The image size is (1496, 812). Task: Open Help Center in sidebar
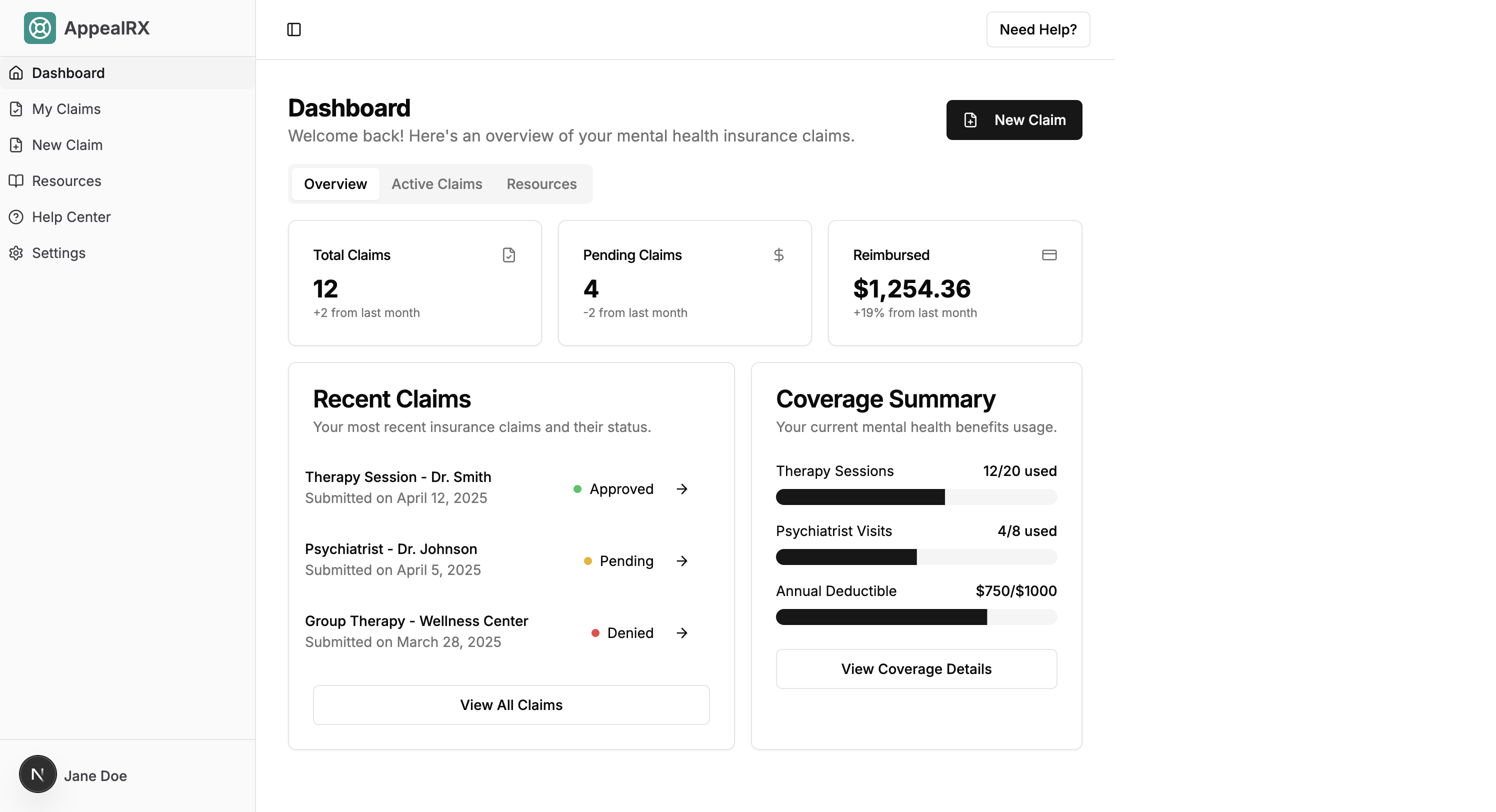pyautogui.click(x=71, y=217)
